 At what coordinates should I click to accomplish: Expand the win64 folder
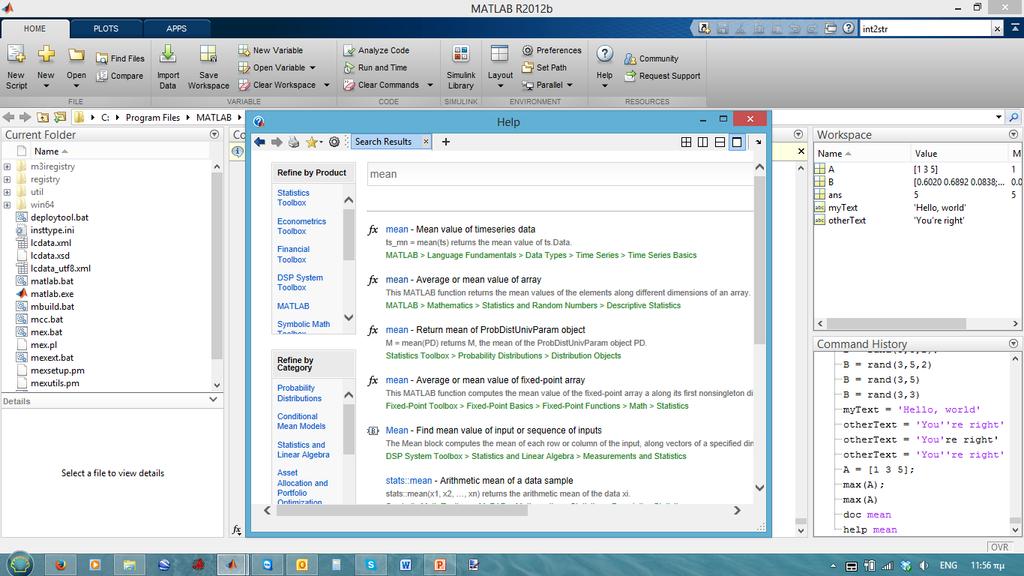7,205
